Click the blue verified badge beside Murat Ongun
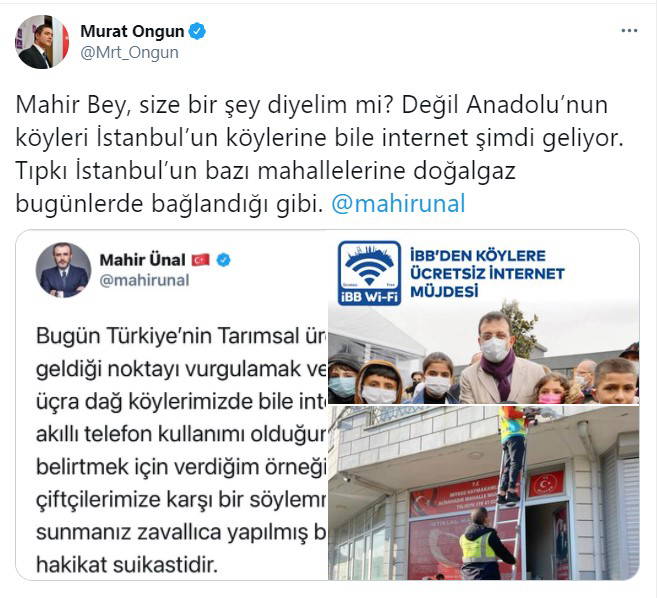The image size is (659, 598). click(x=197, y=32)
